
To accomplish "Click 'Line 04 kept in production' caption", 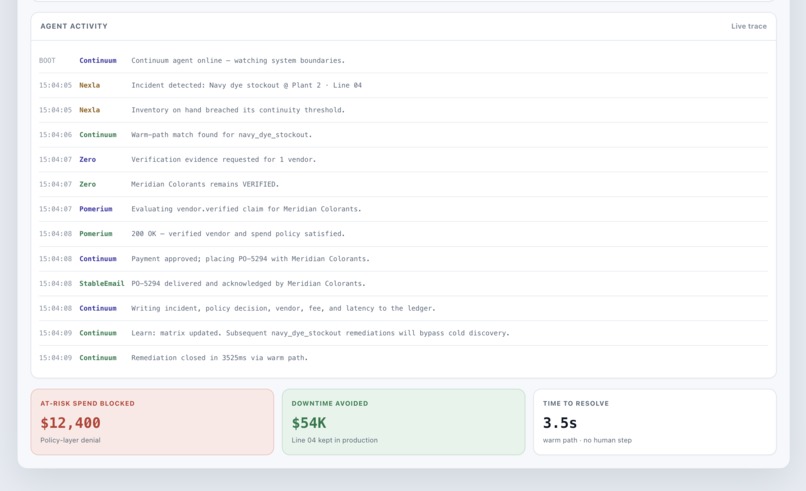I will (335, 440).
